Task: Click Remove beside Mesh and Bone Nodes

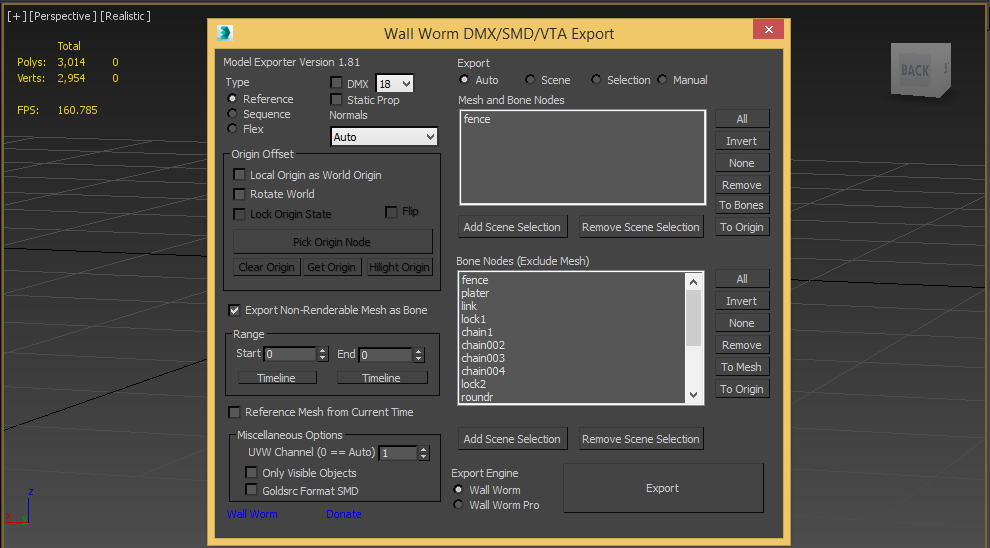Action: pyautogui.click(x=742, y=185)
